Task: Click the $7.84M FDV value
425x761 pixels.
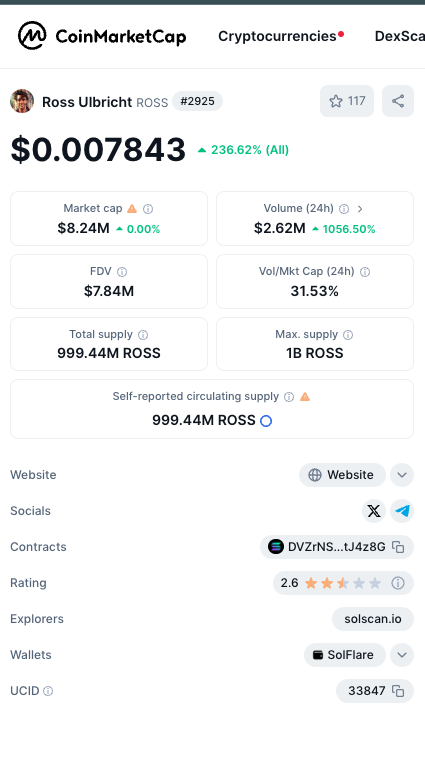Action: pos(109,291)
